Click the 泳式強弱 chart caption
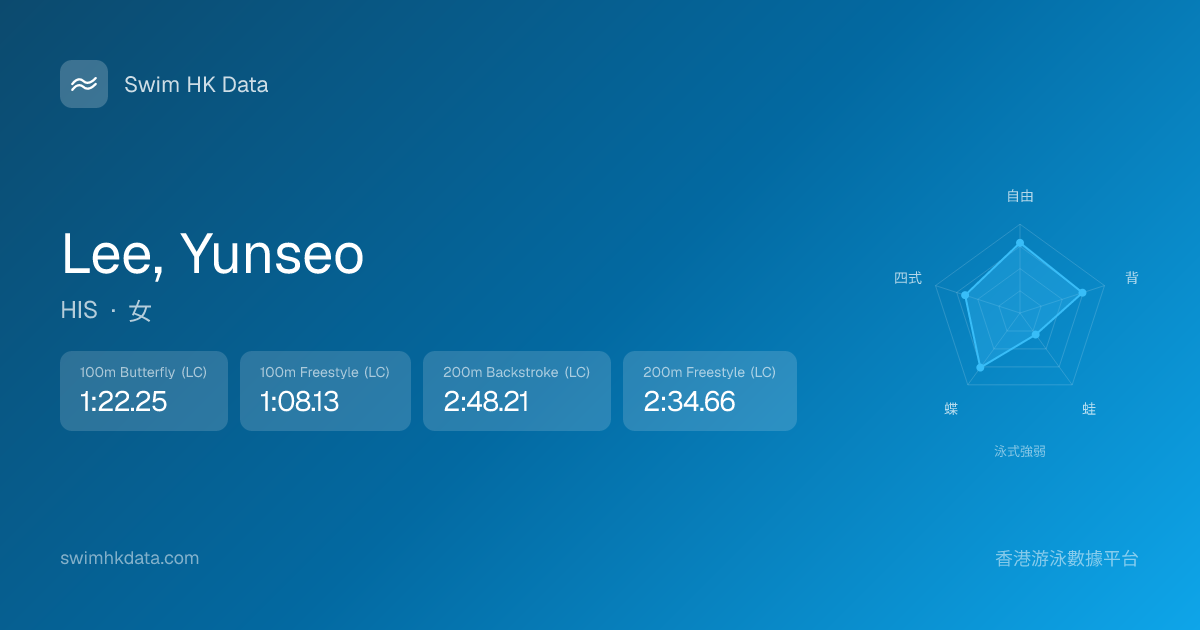 [x=1020, y=451]
